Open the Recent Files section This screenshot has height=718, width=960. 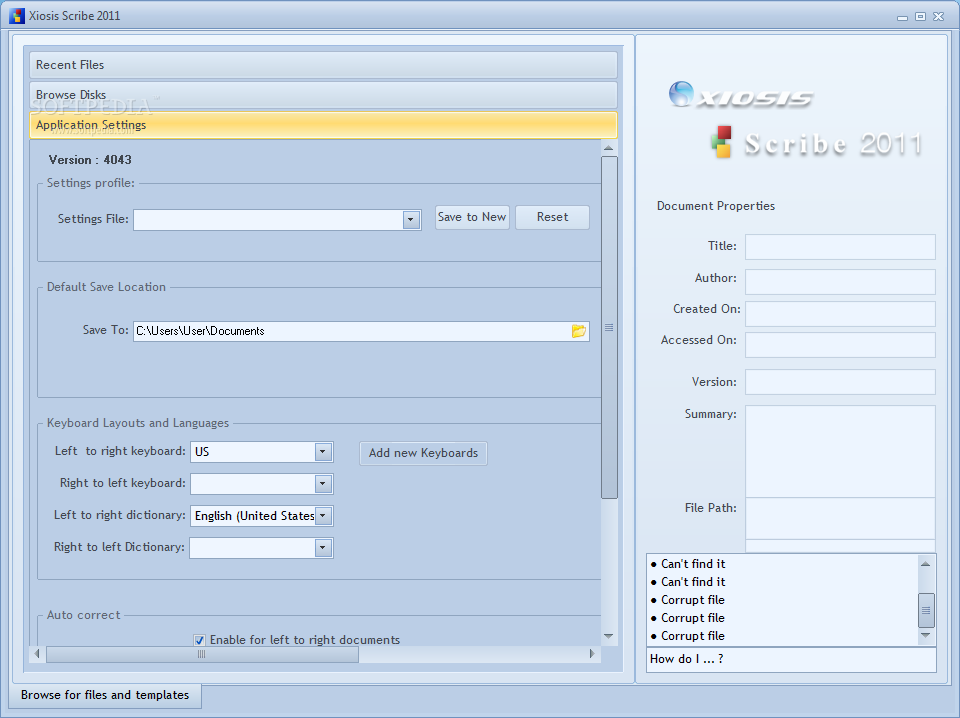(323, 65)
